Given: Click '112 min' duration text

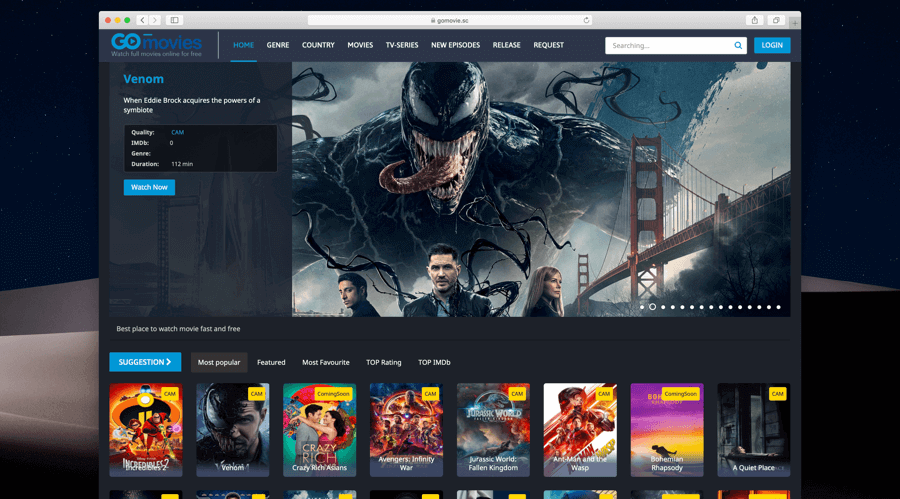Looking at the screenshot, I should tap(182, 164).
